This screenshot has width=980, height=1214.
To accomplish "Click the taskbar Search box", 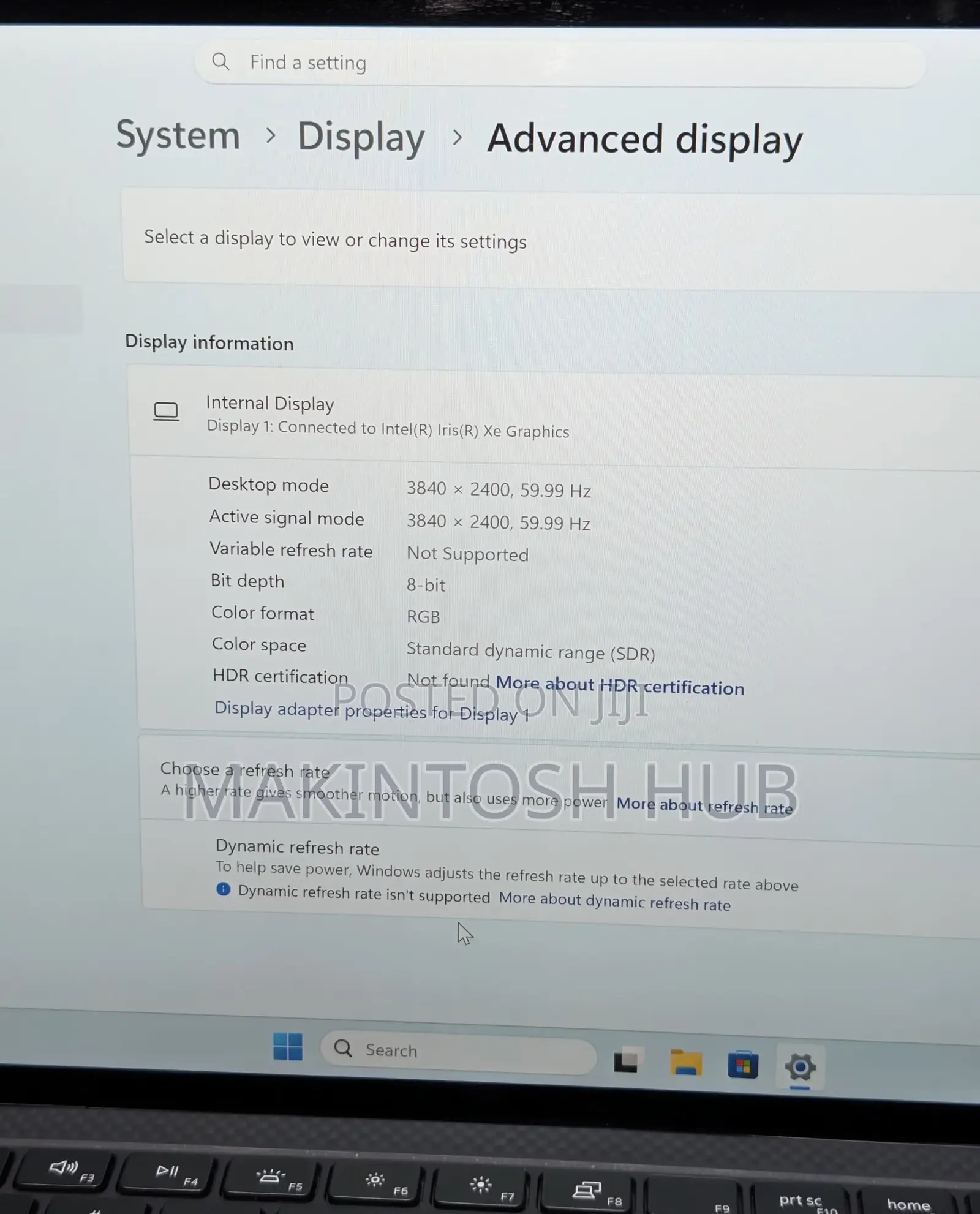I will pyautogui.click(x=458, y=1051).
